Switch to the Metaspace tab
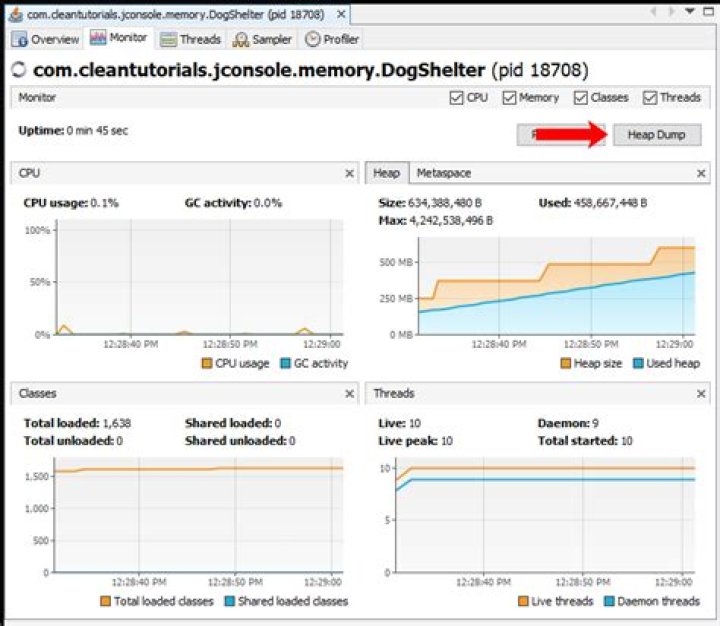Viewport: 720px width, 626px height. (443, 173)
